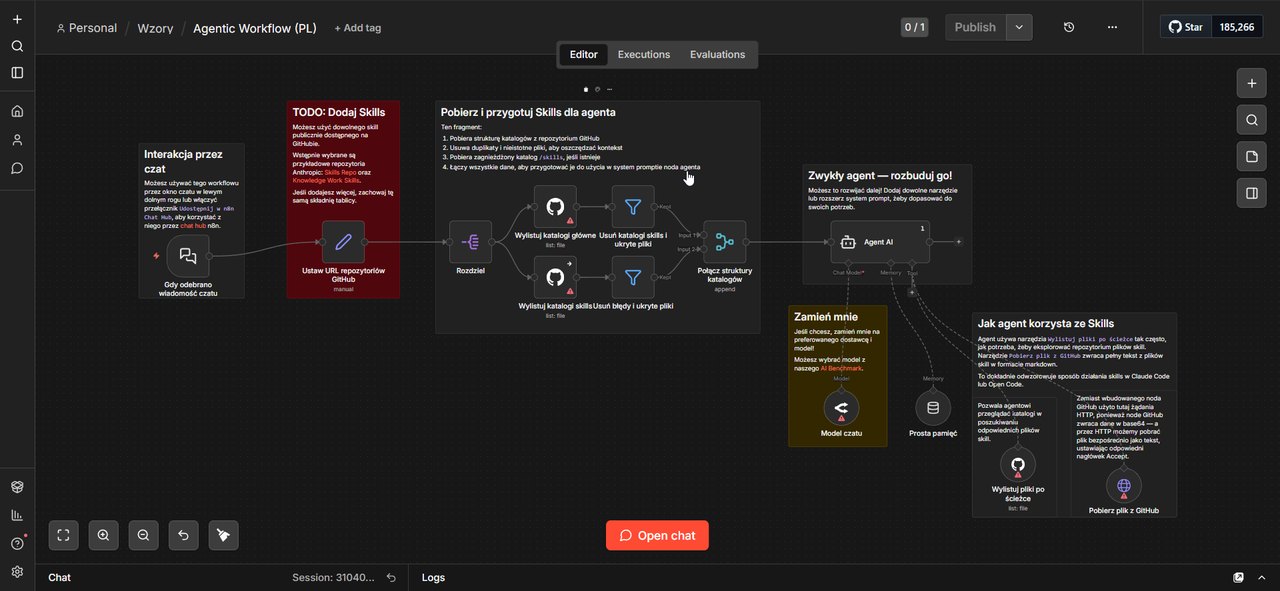Click the fit-to-view canvas button
The width and height of the screenshot is (1280, 591).
click(x=63, y=535)
